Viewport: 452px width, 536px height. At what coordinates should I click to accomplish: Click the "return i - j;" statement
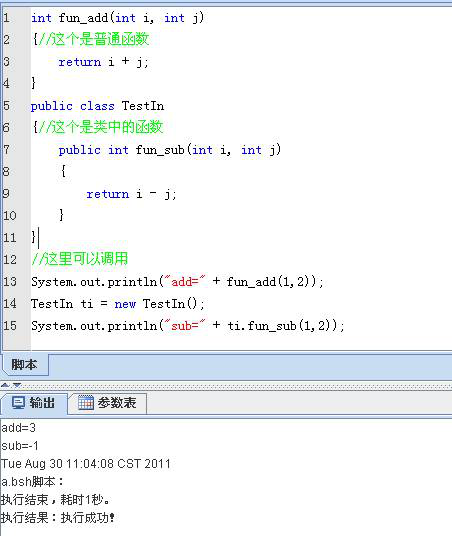(131, 194)
